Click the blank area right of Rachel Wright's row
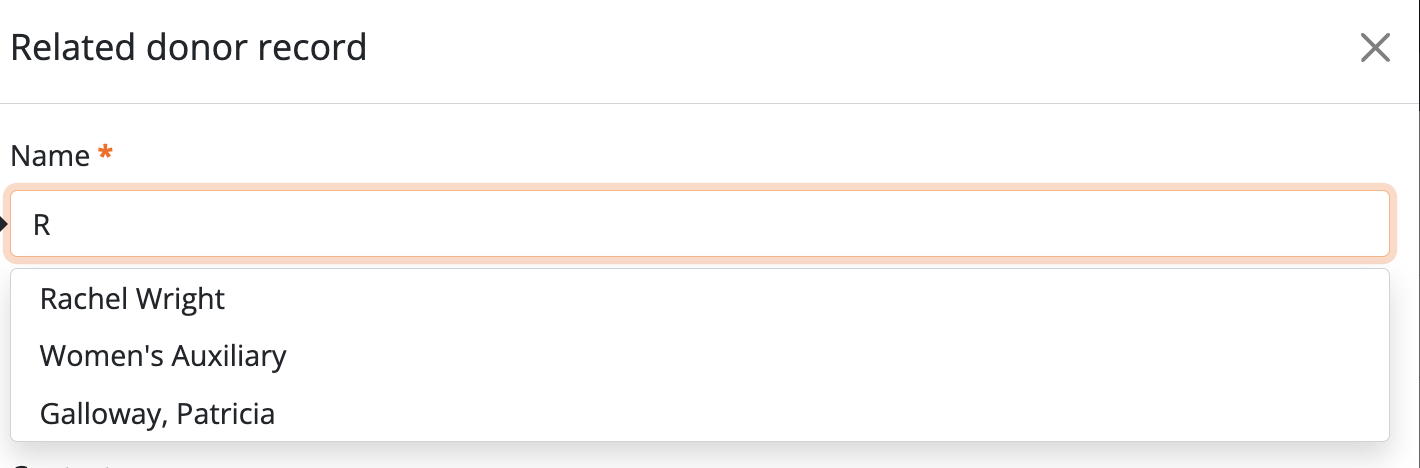 pos(800,298)
